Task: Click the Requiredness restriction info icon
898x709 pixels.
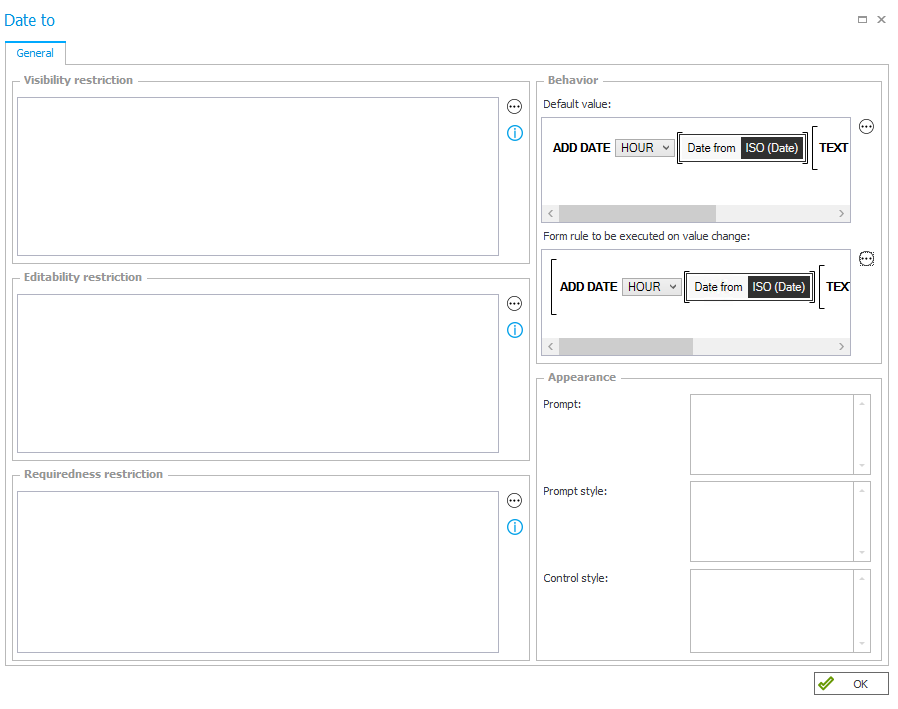Action: [x=515, y=527]
